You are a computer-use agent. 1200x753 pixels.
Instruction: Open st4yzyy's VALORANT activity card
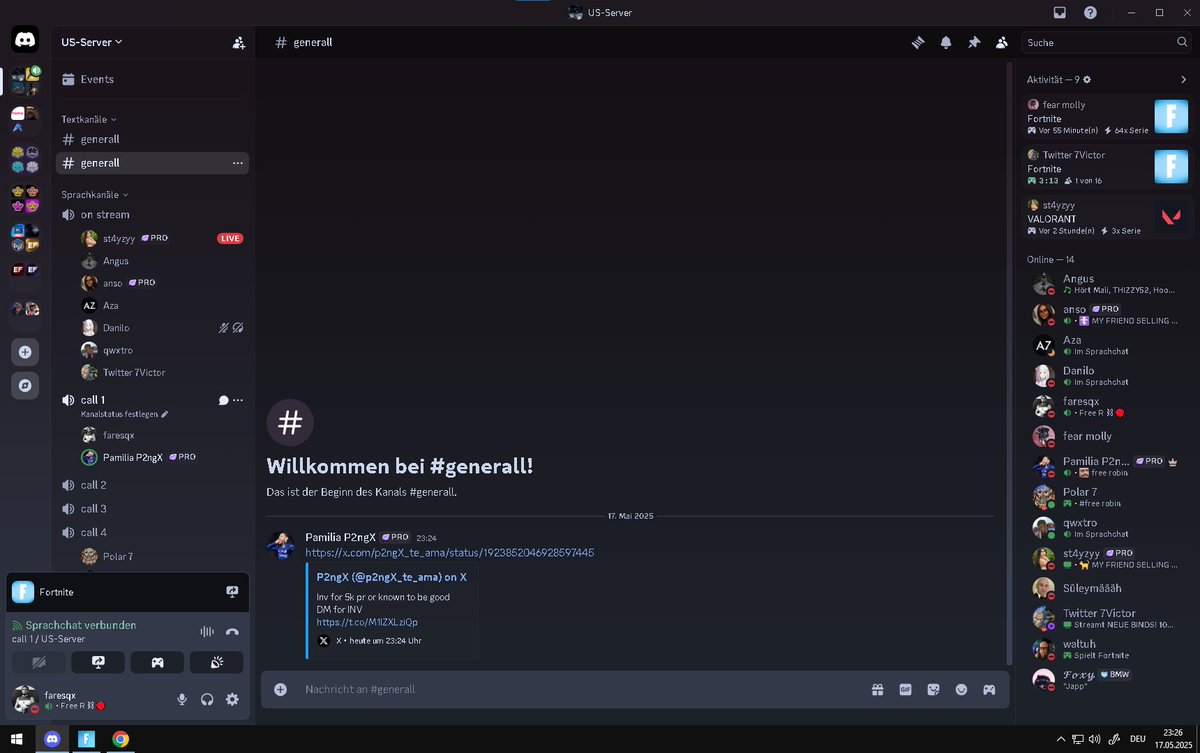click(x=1107, y=217)
